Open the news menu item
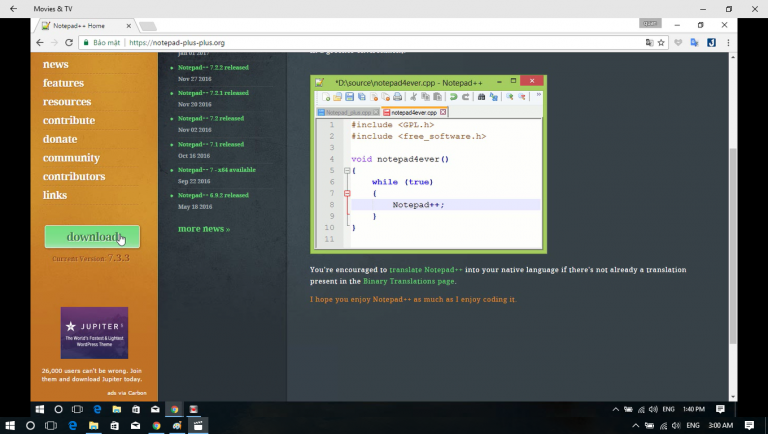The image size is (768, 434). click(x=55, y=64)
